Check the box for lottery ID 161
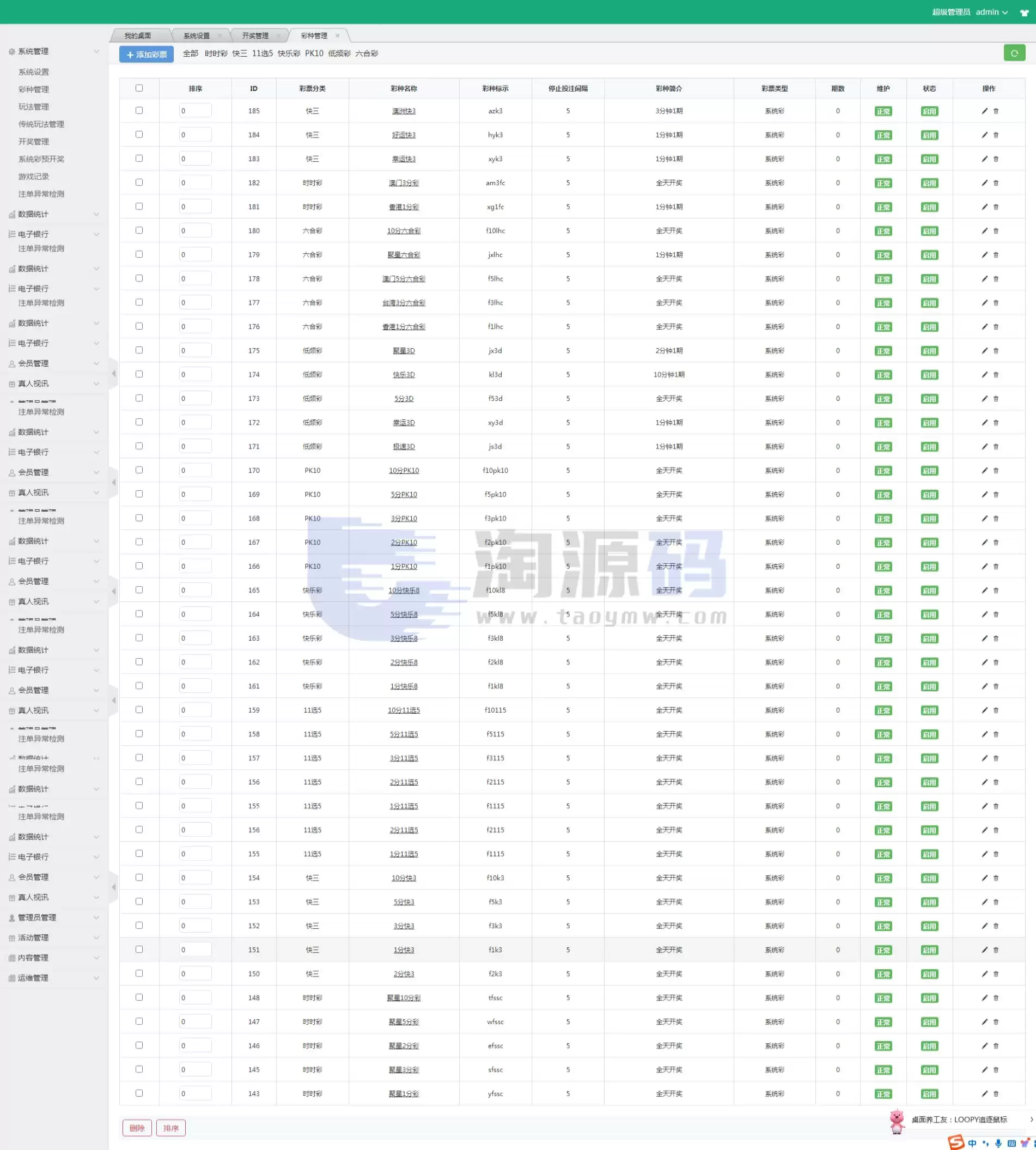 [139, 685]
